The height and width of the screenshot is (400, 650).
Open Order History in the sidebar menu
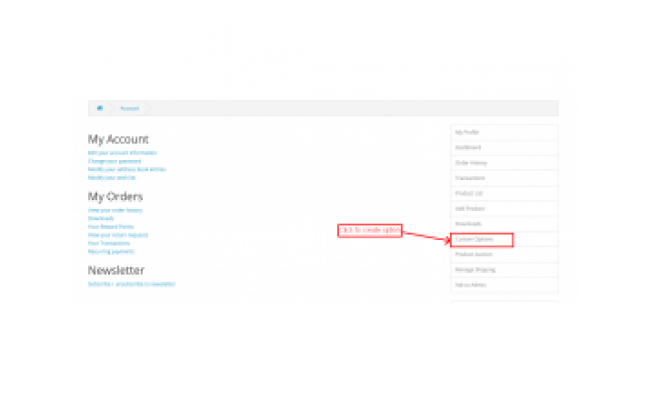(x=504, y=163)
